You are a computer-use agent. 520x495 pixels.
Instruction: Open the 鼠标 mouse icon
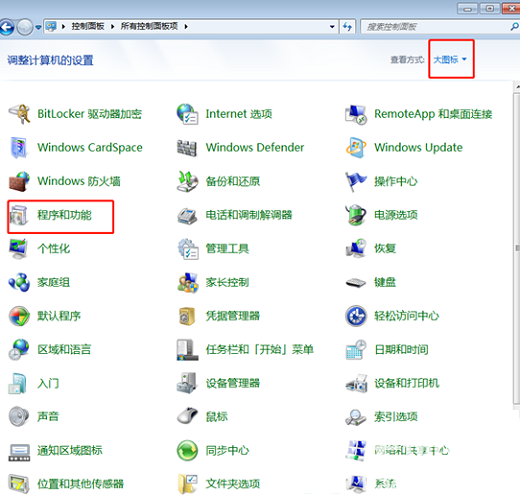187,416
